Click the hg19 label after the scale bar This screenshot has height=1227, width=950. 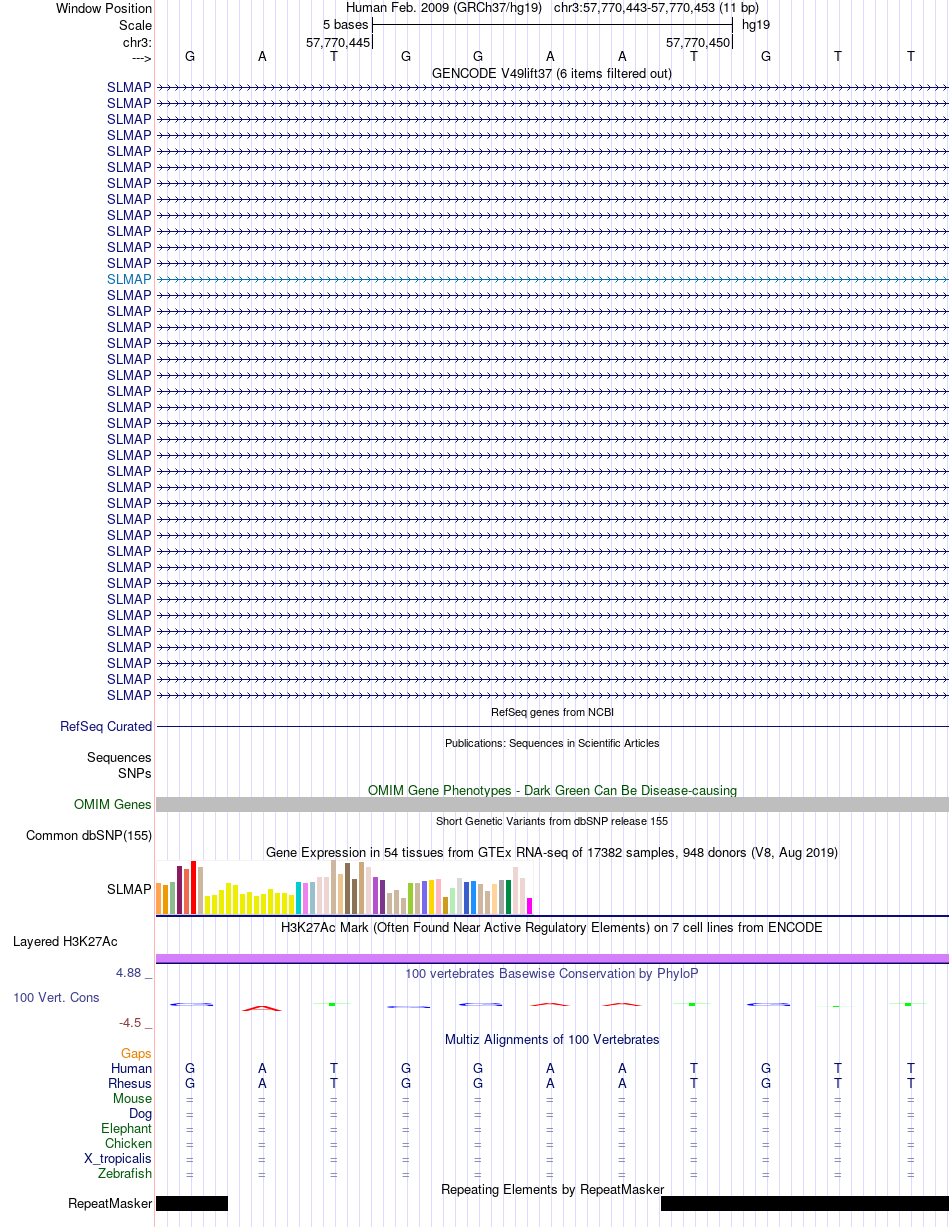(755, 25)
